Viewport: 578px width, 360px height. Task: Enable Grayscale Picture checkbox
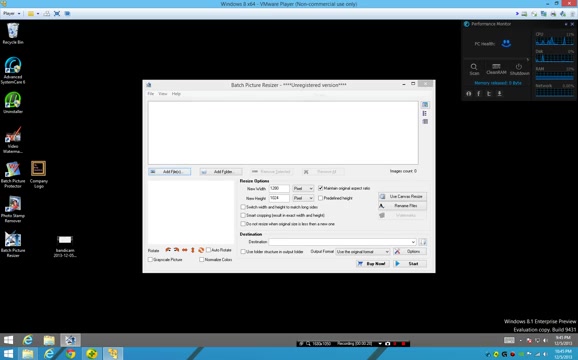tap(150, 260)
